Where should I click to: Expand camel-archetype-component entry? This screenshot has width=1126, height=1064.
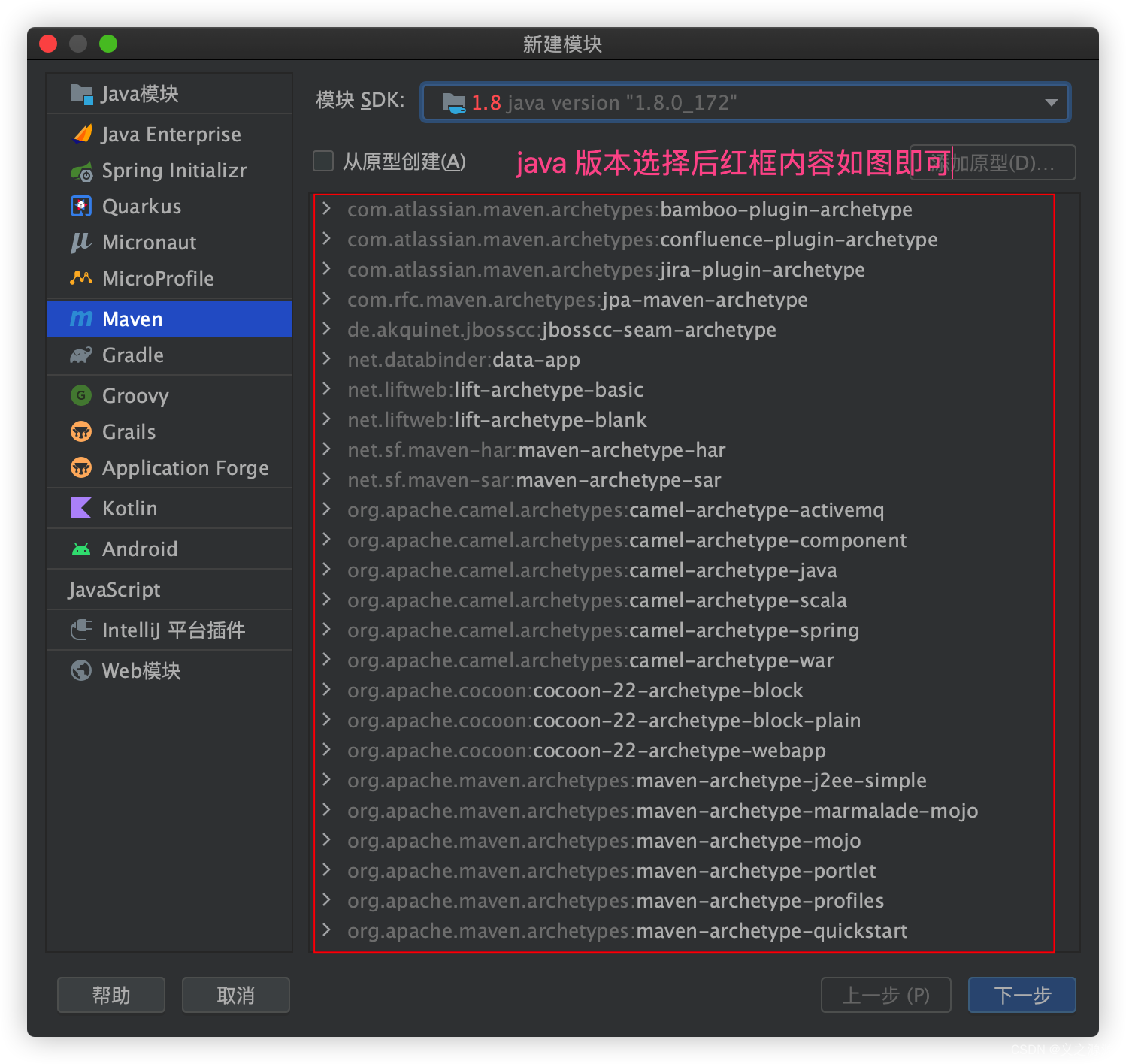[x=326, y=540]
